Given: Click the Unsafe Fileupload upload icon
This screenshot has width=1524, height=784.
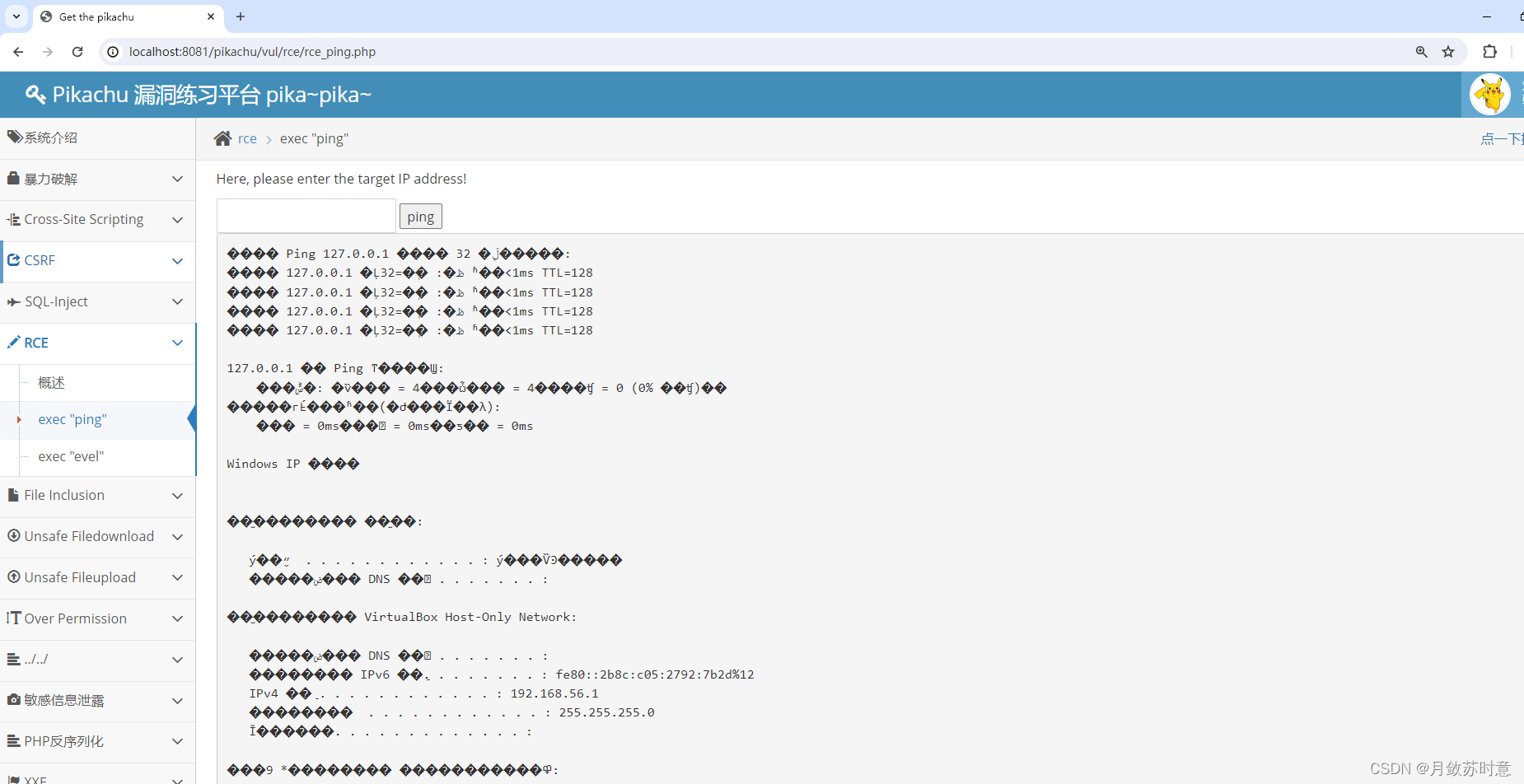Looking at the screenshot, I should [x=13, y=576].
